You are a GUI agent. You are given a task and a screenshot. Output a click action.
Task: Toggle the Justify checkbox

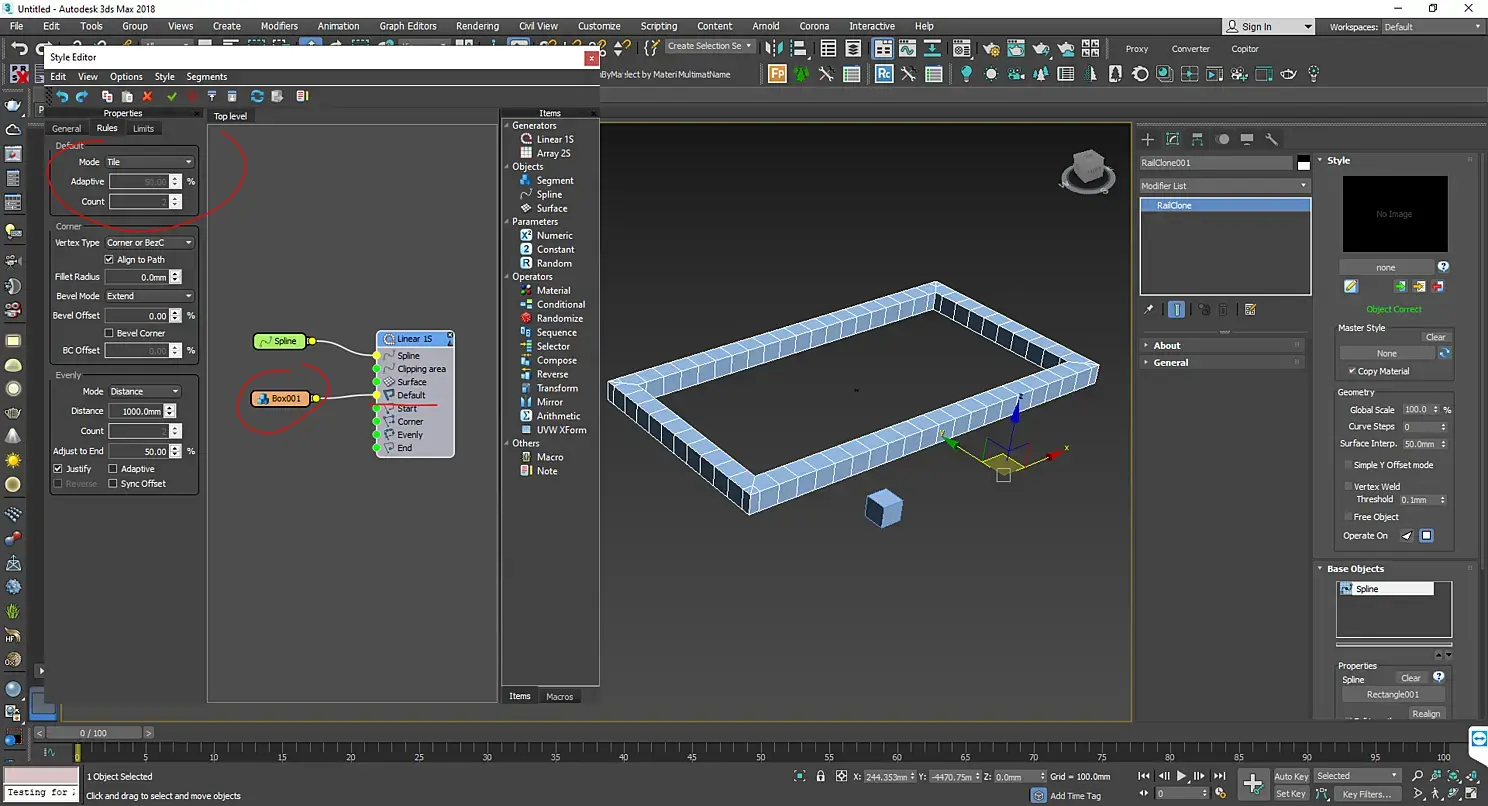pos(58,469)
